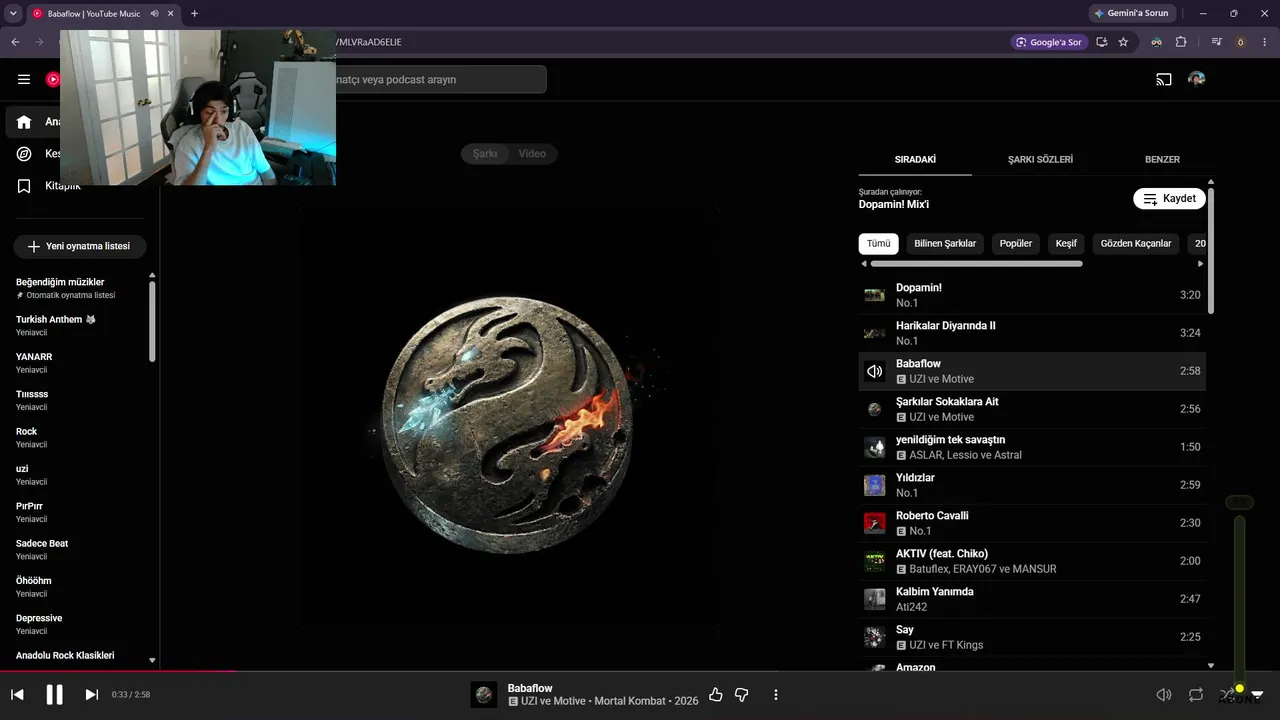Save the queue with Kaydet button
This screenshot has width=1280, height=720.
[1169, 198]
